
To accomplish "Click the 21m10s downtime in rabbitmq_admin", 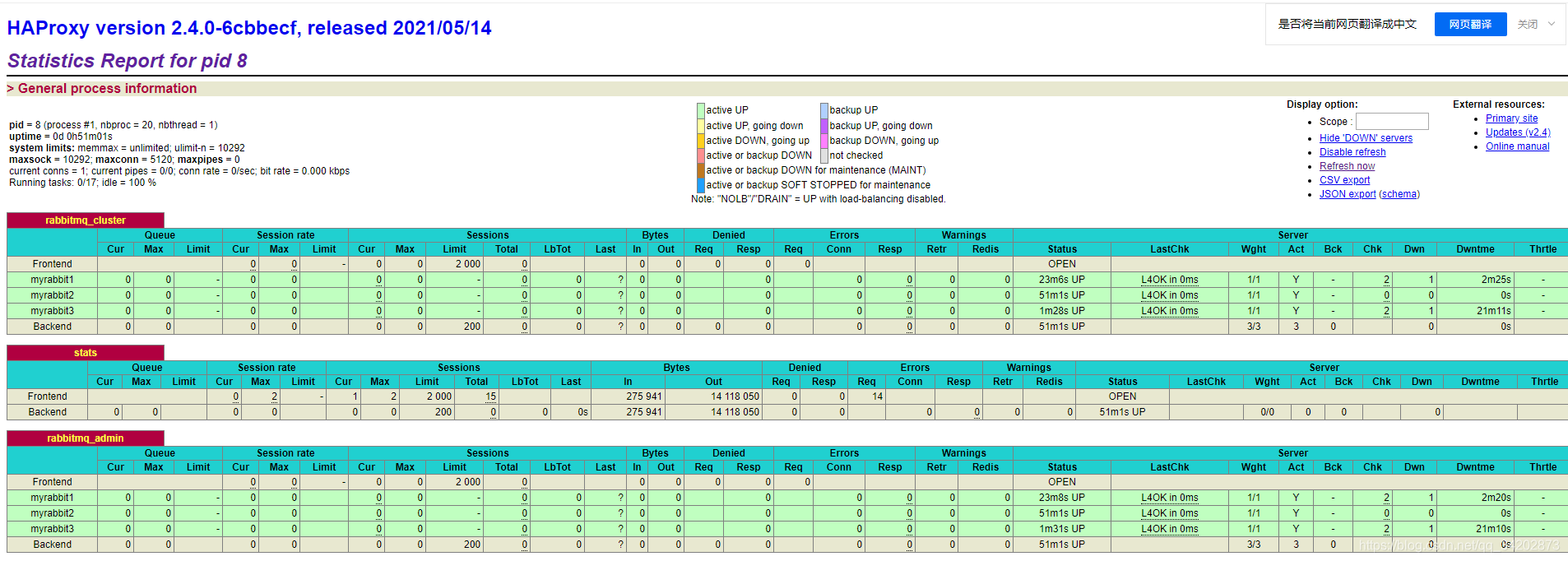I will (x=1493, y=529).
